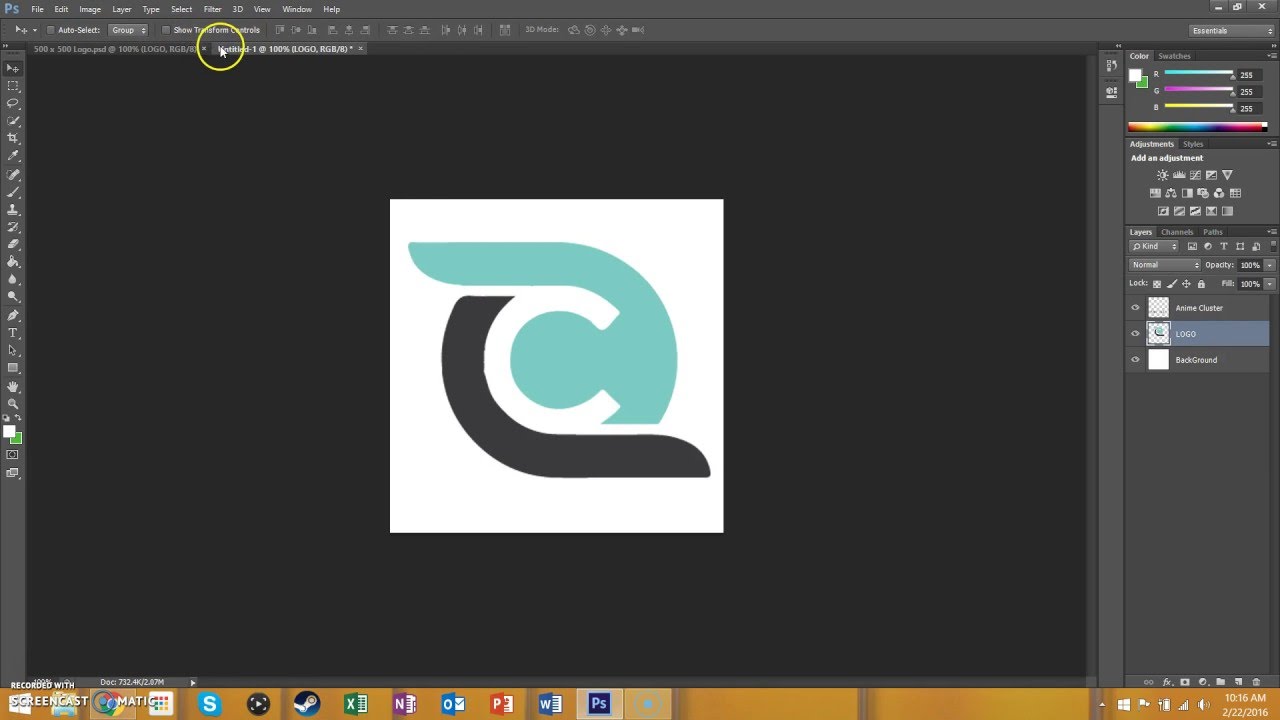1280x720 pixels.
Task: Select the Hand tool
Action: click(13, 386)
